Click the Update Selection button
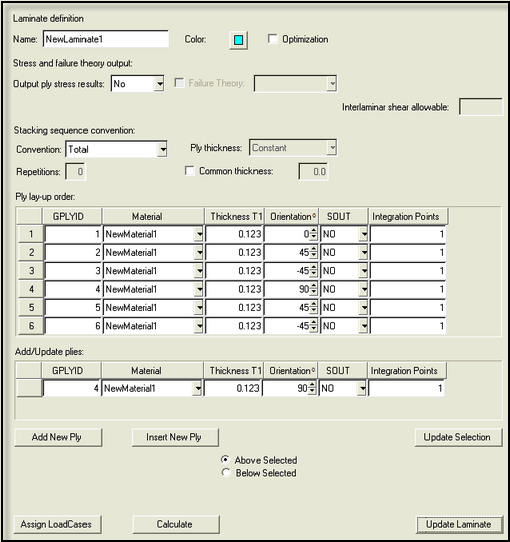Viewport: 510px width, 542px height. 458,437
